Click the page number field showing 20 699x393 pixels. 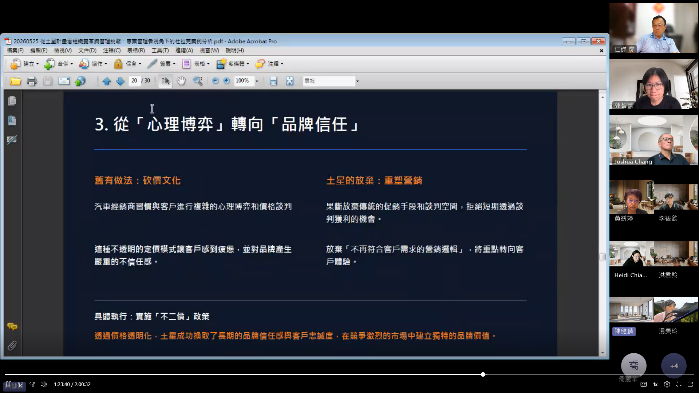[x=134, y=81]
